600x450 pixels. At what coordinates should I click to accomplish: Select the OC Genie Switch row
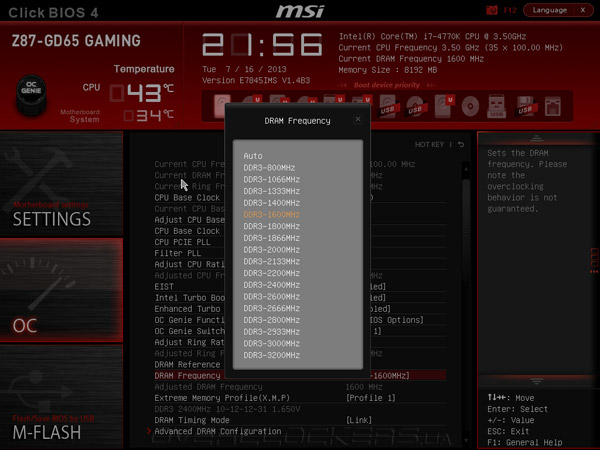click(300, 331)
